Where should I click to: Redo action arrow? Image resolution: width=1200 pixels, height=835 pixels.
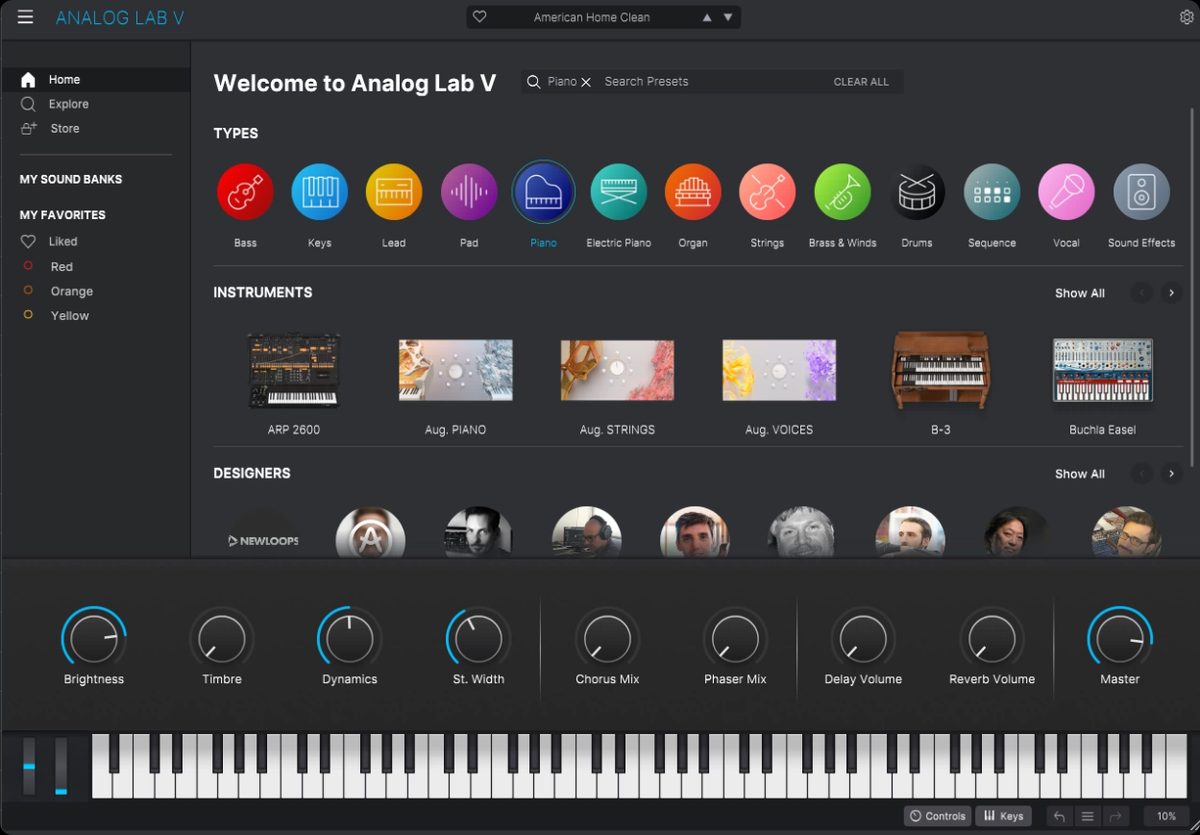[1116, 816]
